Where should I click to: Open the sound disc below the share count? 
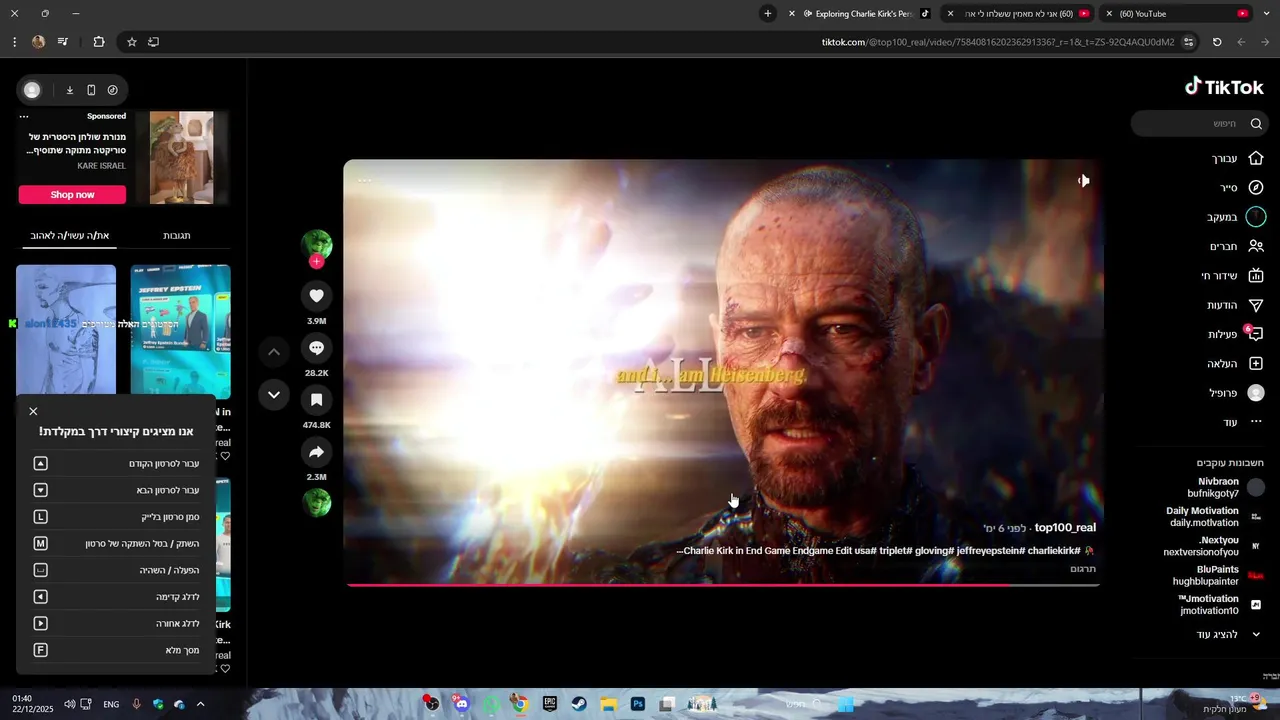coord(317,502)
